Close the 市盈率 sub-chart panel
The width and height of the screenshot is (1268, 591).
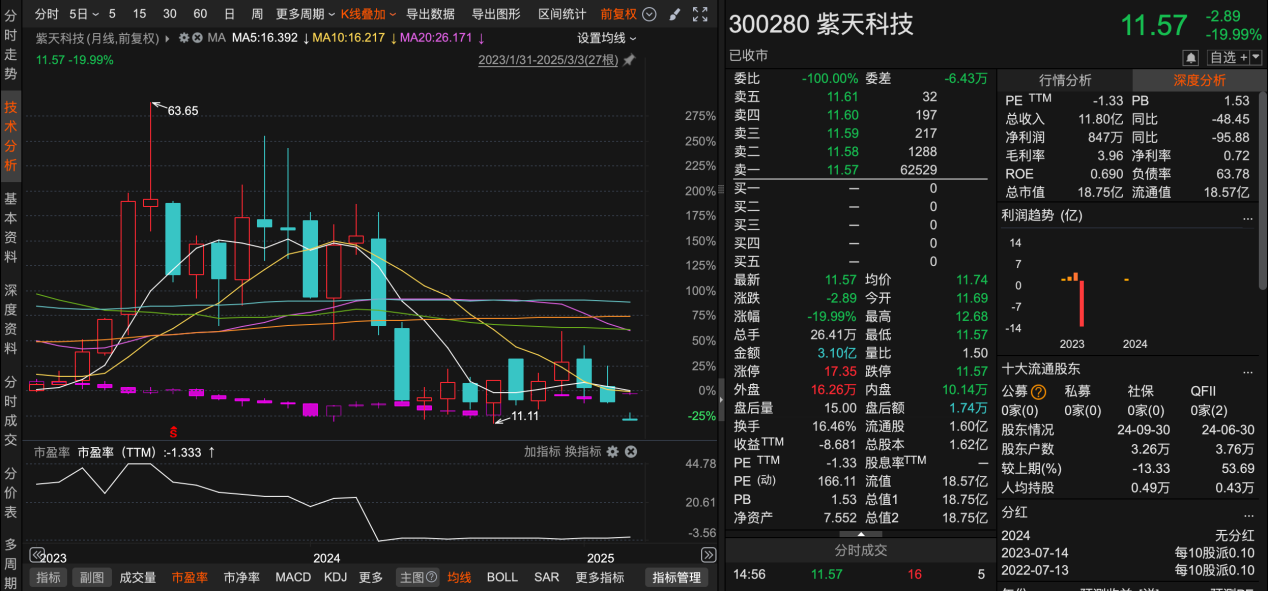tap(631, 452)
